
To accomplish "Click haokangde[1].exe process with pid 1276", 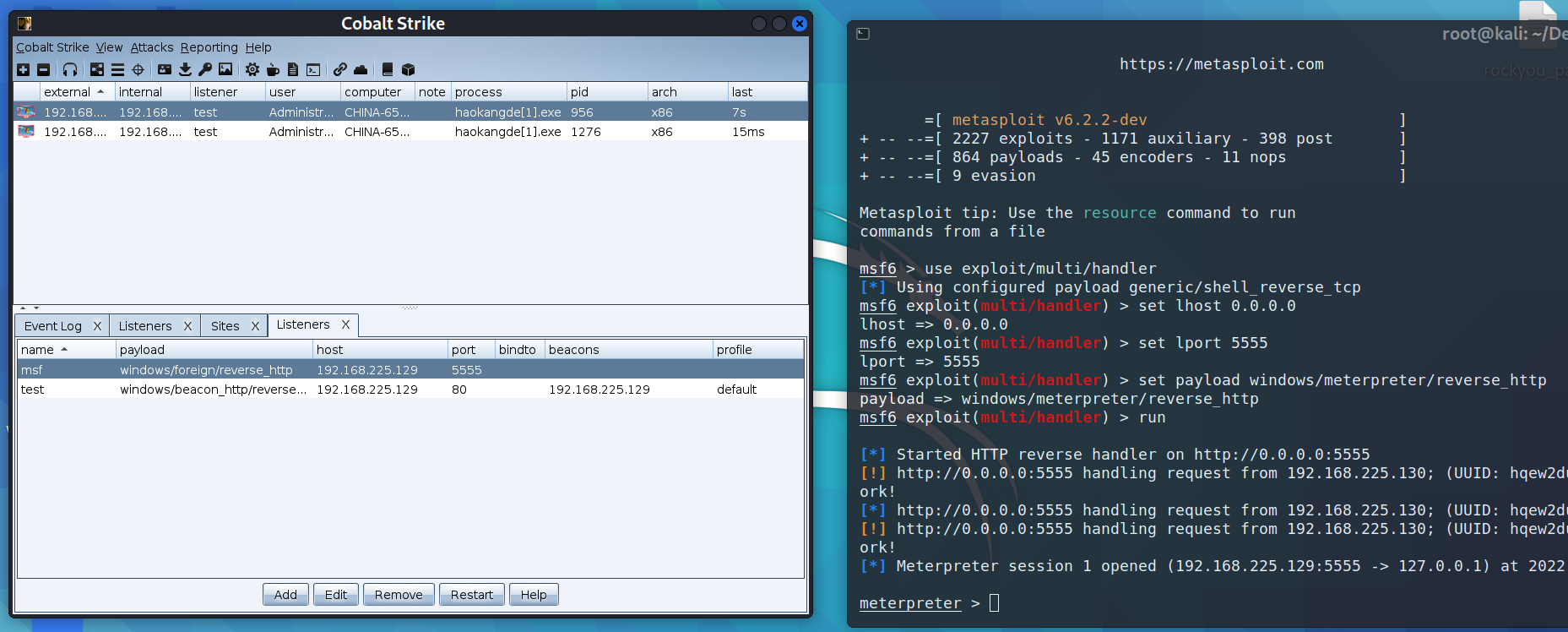I will click(x=507, y=132).
